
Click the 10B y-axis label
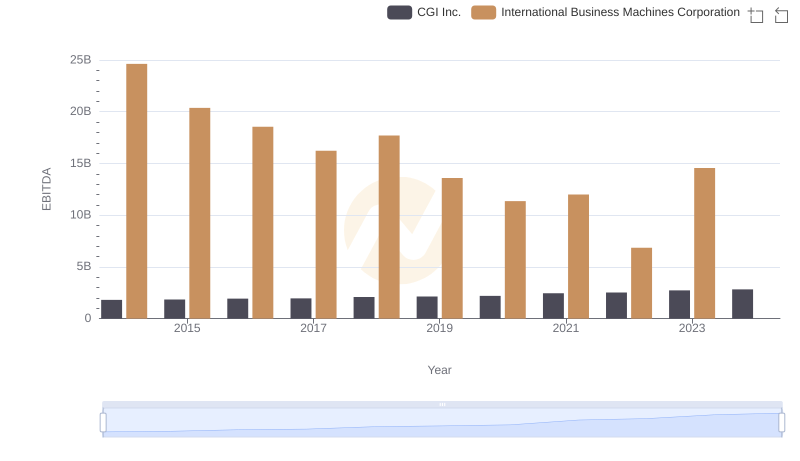click(81, 215)
